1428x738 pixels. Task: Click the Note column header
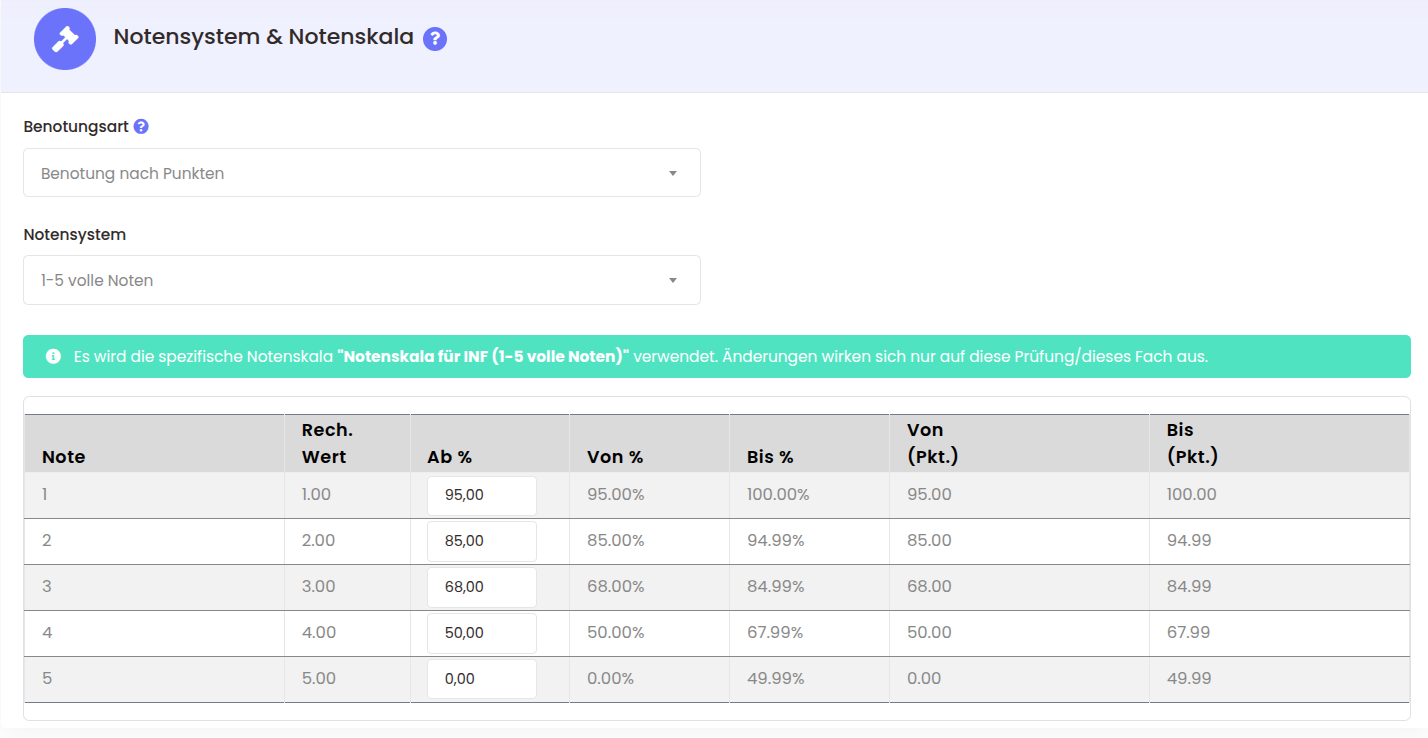click(x=64, y=457)
